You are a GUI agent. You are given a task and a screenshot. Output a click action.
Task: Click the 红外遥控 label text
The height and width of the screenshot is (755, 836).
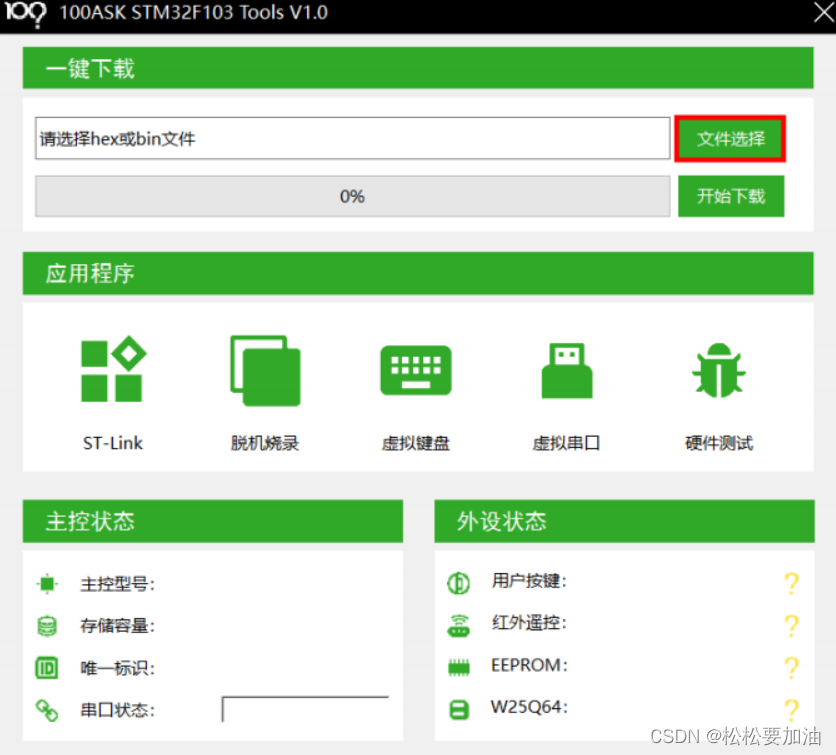529,622
